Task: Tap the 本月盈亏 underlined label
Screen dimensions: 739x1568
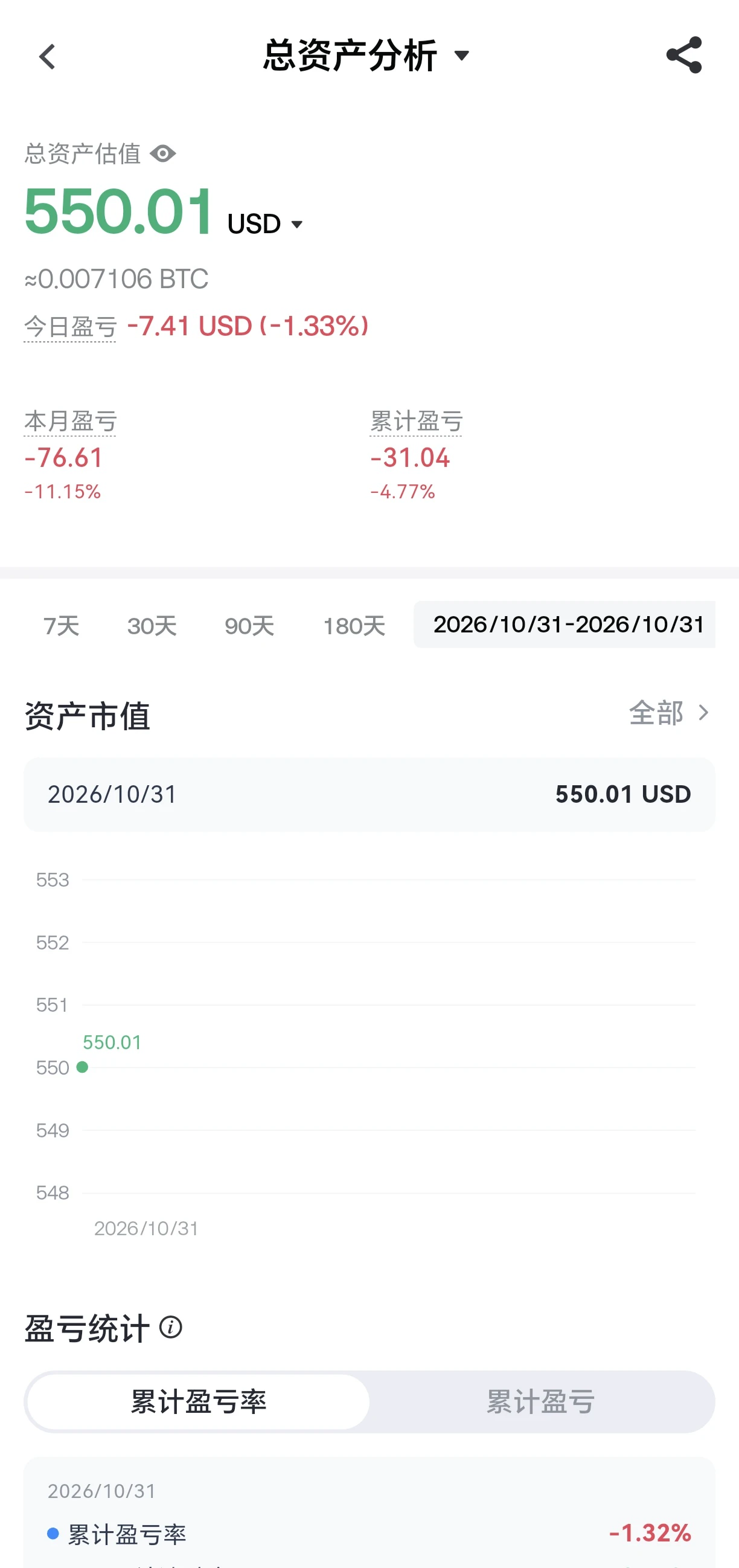Action: pyautogui.click(x=70, y=421)
